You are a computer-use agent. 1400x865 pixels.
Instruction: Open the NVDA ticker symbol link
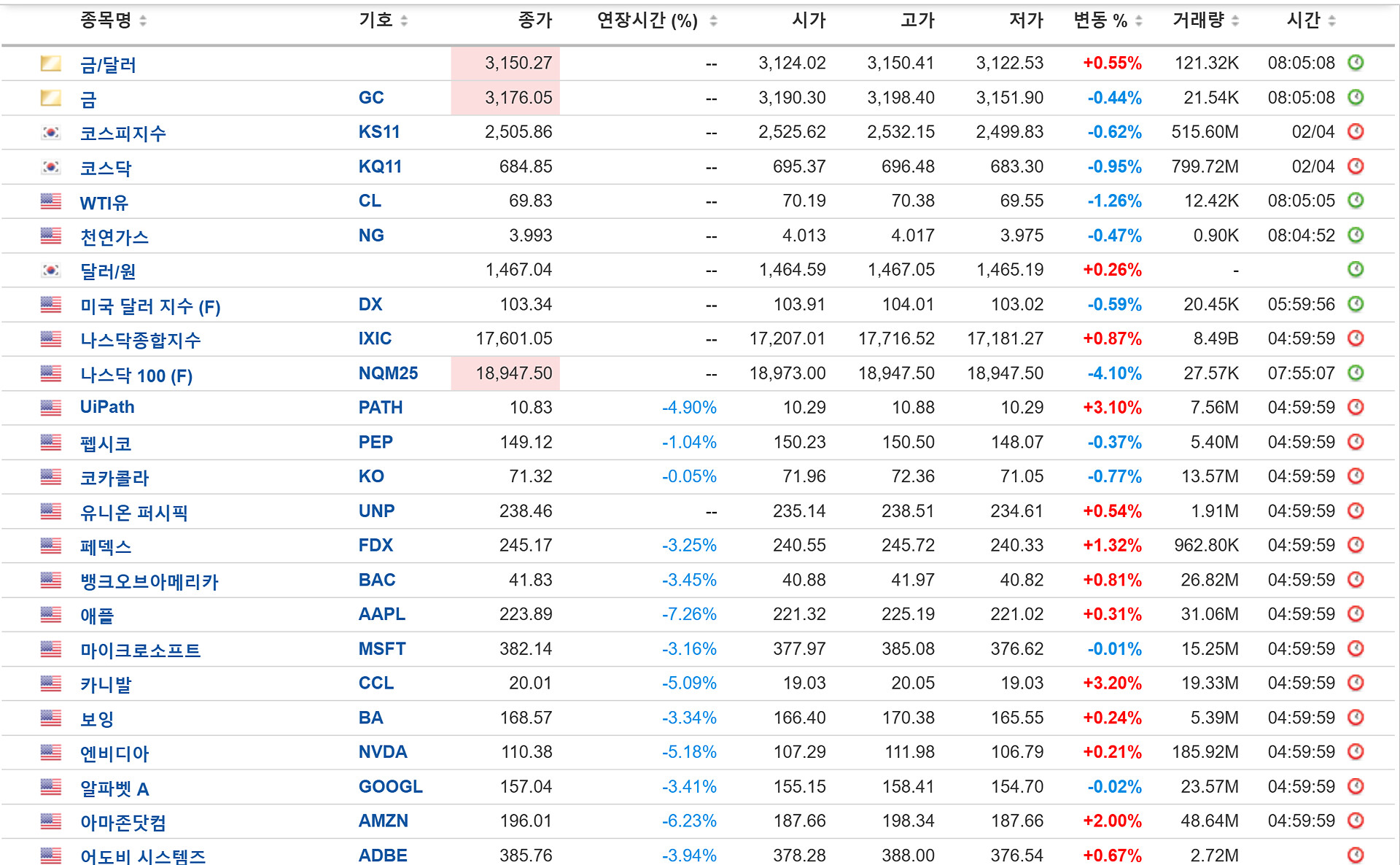(382, 752)
